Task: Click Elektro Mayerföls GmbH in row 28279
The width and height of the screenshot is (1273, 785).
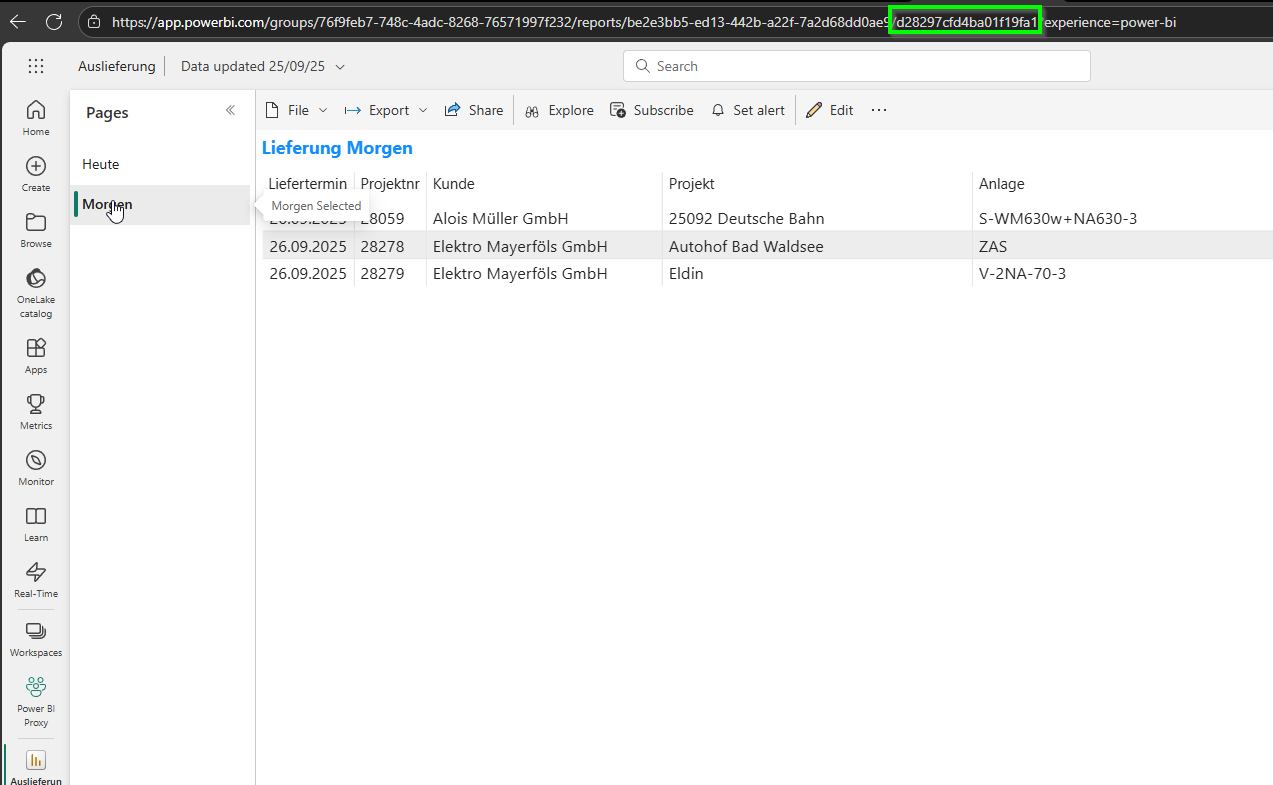Action: pos(520,273)
